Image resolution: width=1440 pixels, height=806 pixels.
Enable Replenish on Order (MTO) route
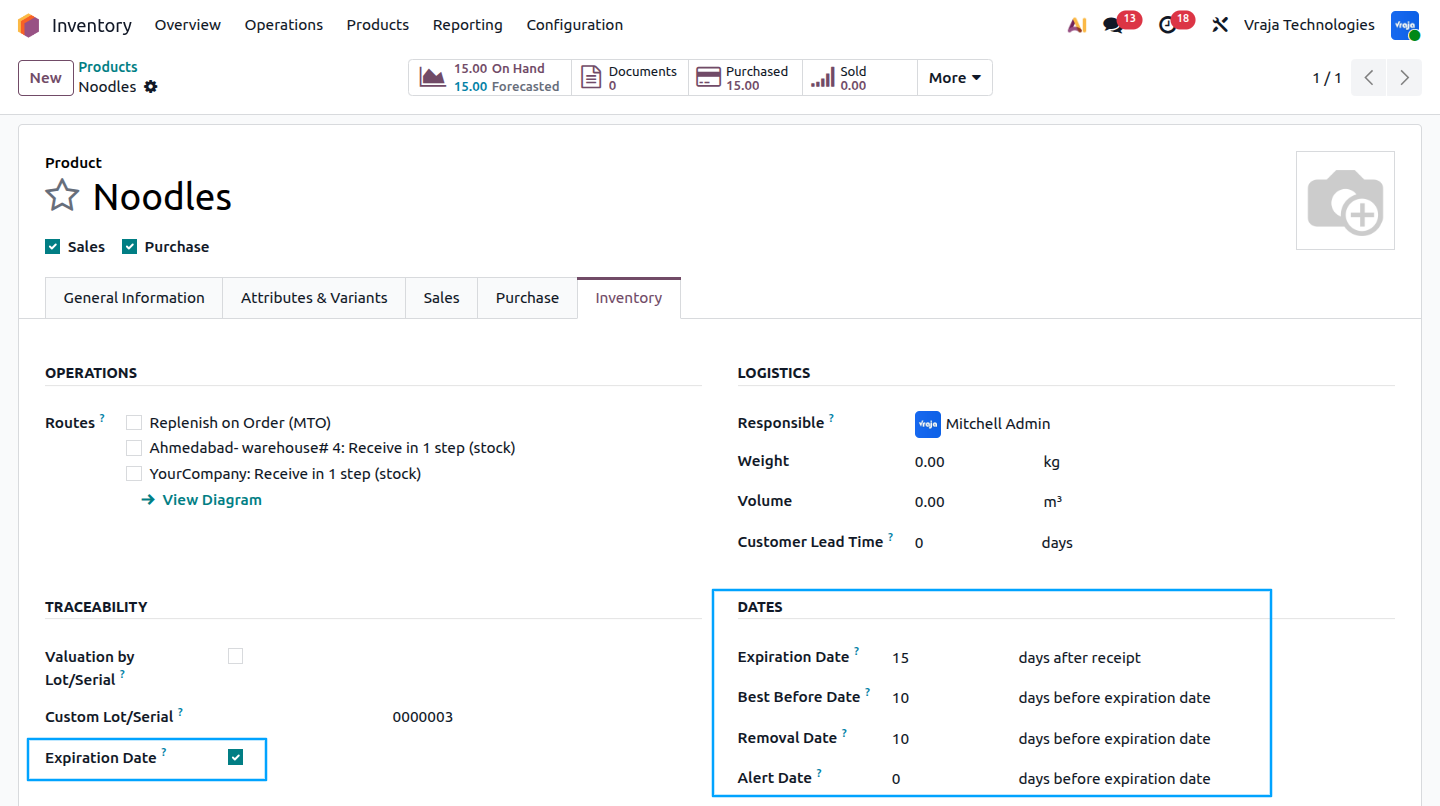tap(134, 423)
